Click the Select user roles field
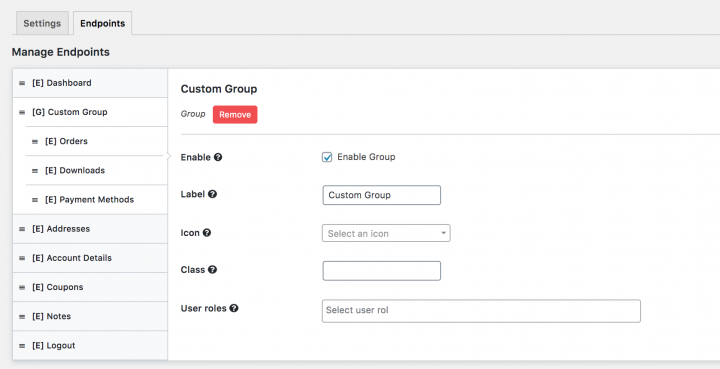 click(481, 311)
